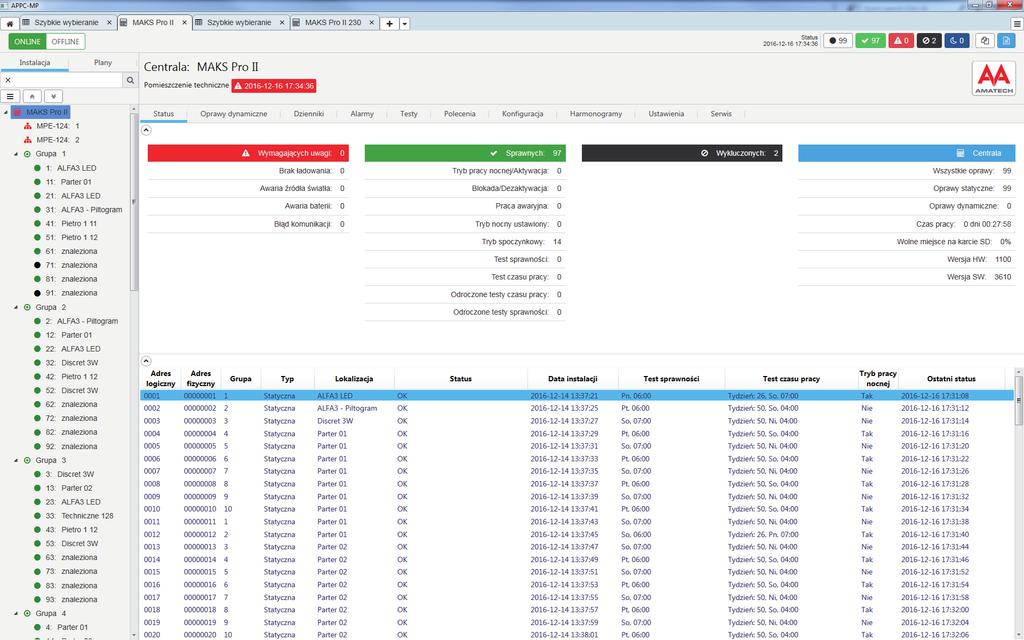Collapse the Grupa 3 tree node
The image size is (1024, 640).
16,460
